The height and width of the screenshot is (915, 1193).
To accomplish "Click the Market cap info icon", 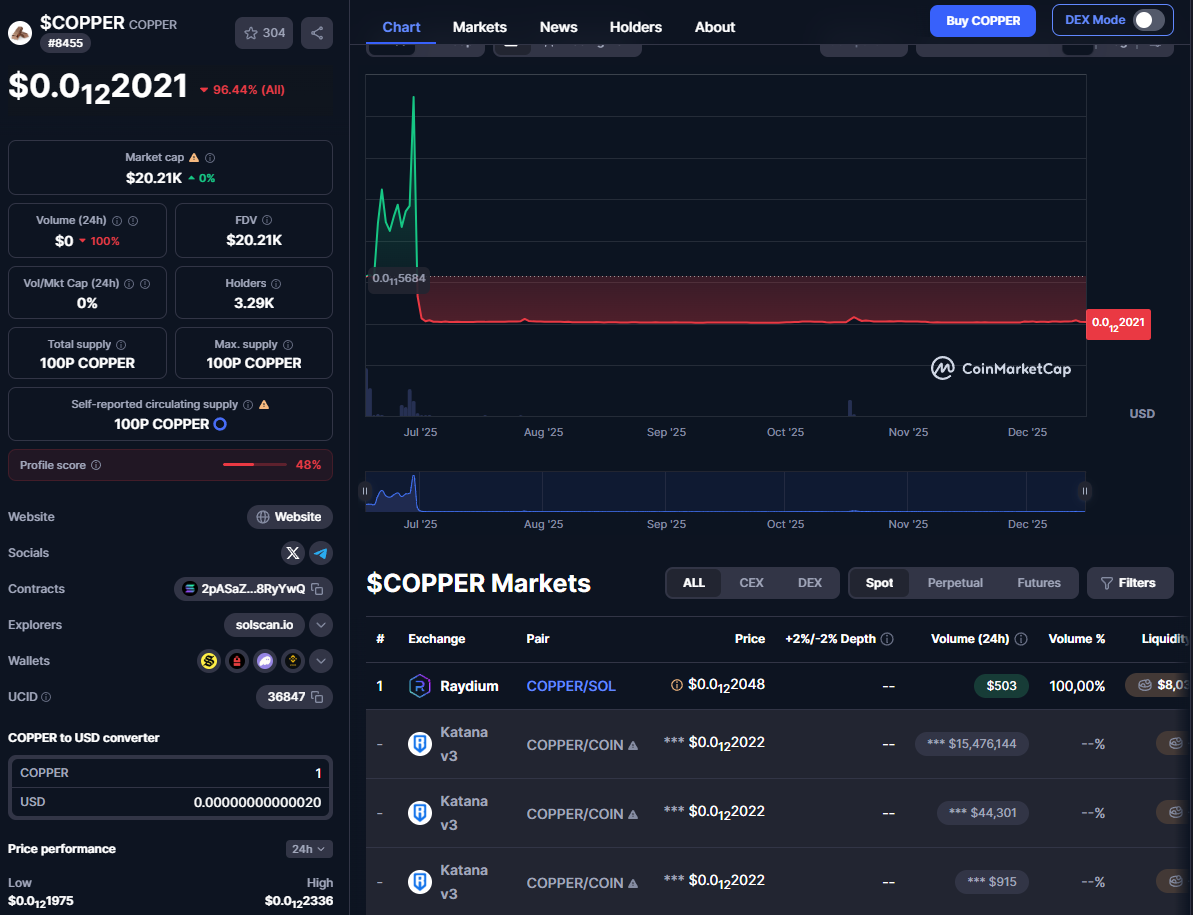I will [210, 158].
